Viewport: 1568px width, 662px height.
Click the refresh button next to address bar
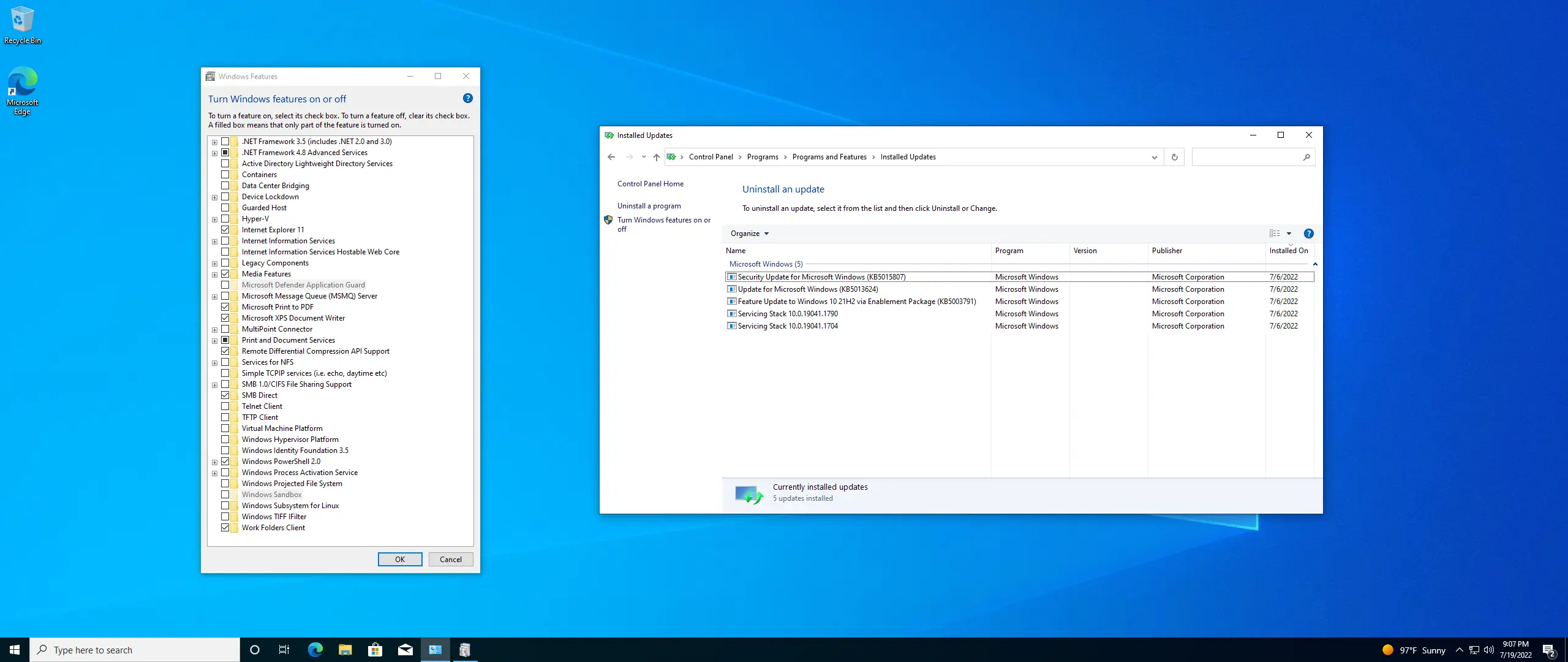click(x=1174, y=157)
